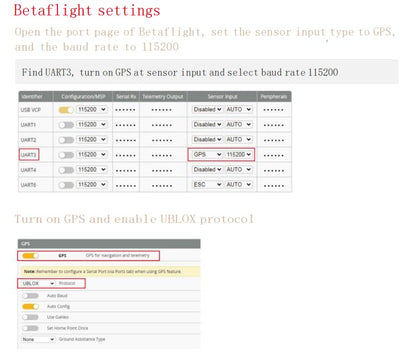Open the MSP baud dropdown on the ESC row
The height and width of the screenshot is (364, 416).
pyautogui.click(x=92, y=185)
